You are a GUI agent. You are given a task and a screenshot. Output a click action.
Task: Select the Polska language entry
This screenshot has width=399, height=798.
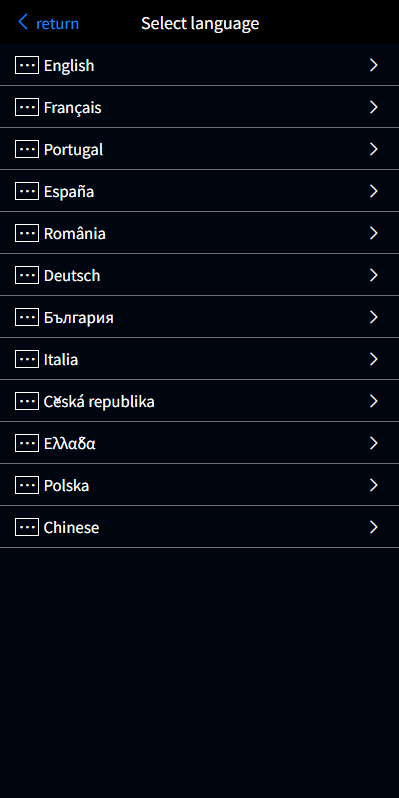point(200,486)
